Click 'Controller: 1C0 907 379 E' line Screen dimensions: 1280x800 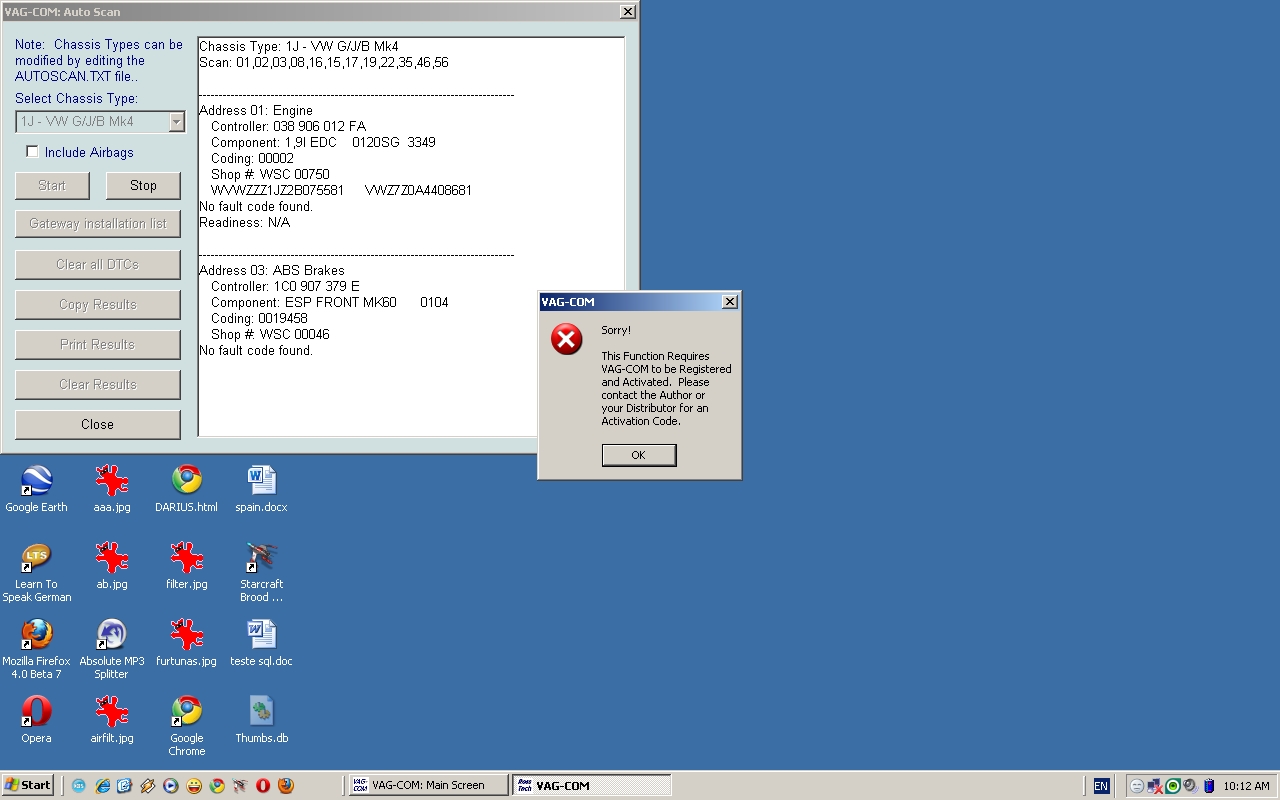[285, 286]
